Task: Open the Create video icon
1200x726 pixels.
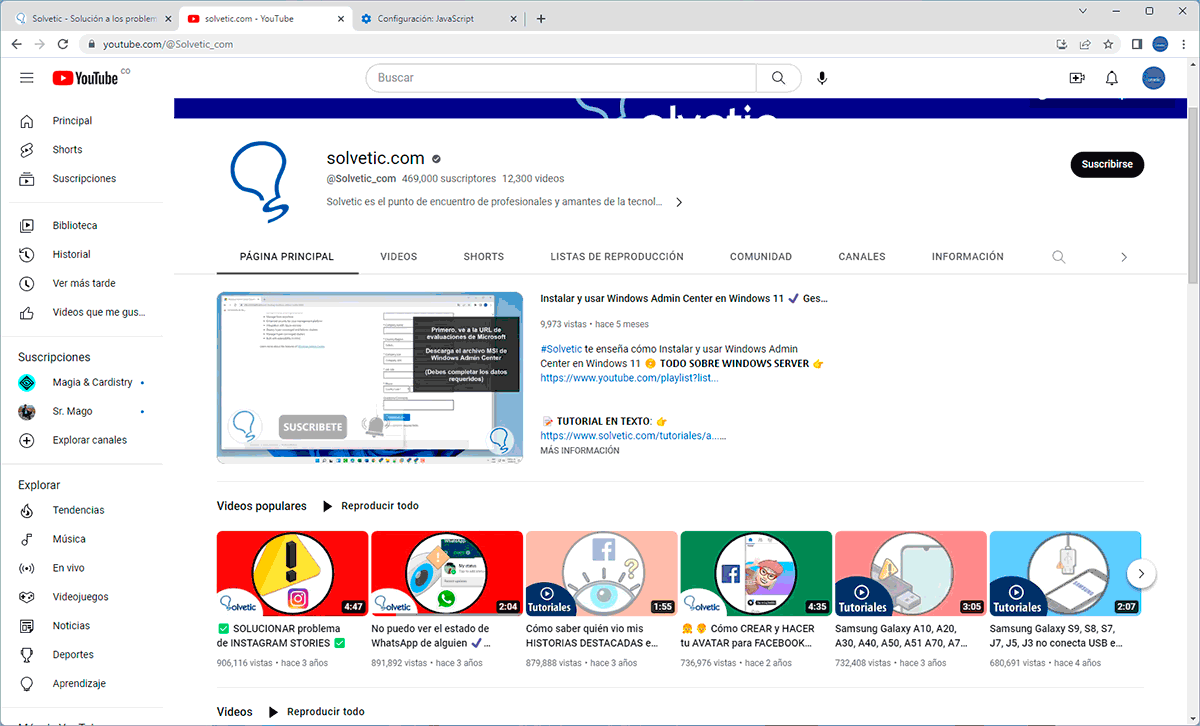Action: [x=1077, y=78]
